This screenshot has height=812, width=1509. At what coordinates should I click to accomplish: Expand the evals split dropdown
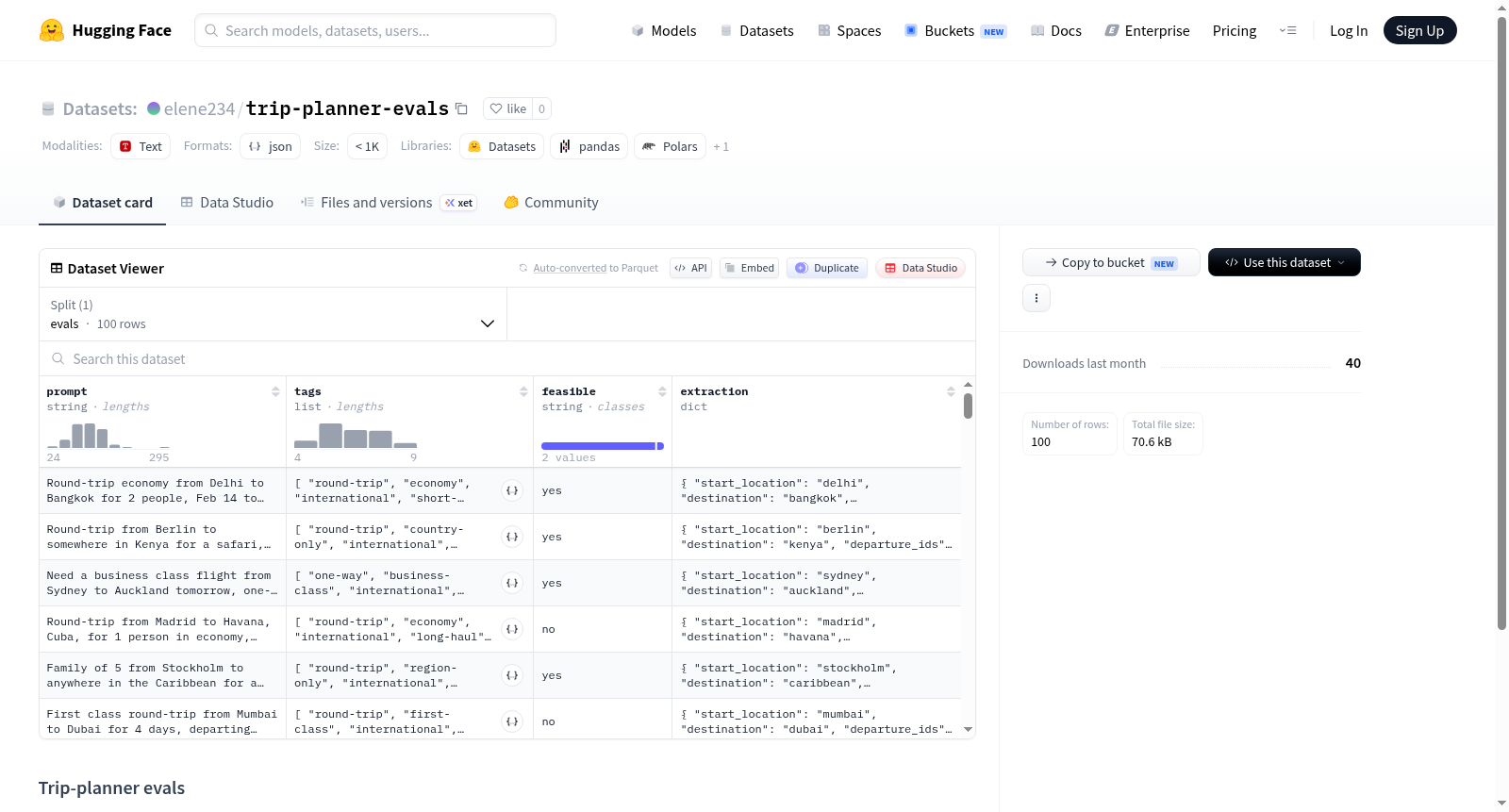[x=273, y=314]
